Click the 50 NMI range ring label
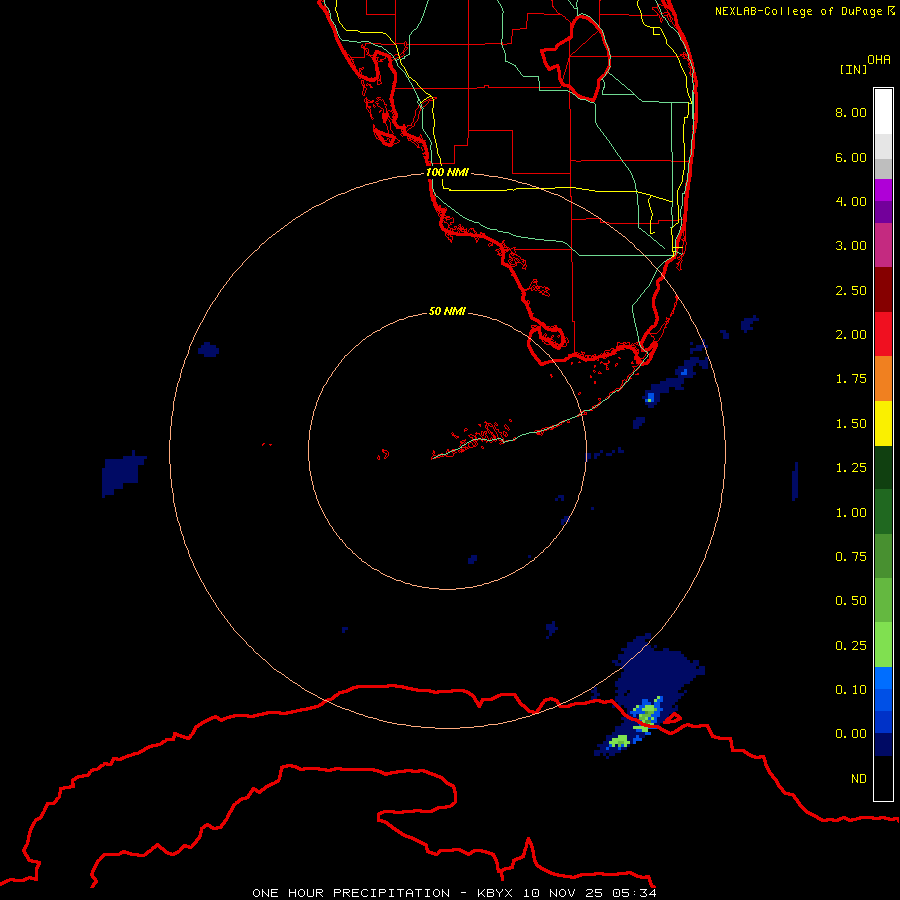 click(447, 311)
